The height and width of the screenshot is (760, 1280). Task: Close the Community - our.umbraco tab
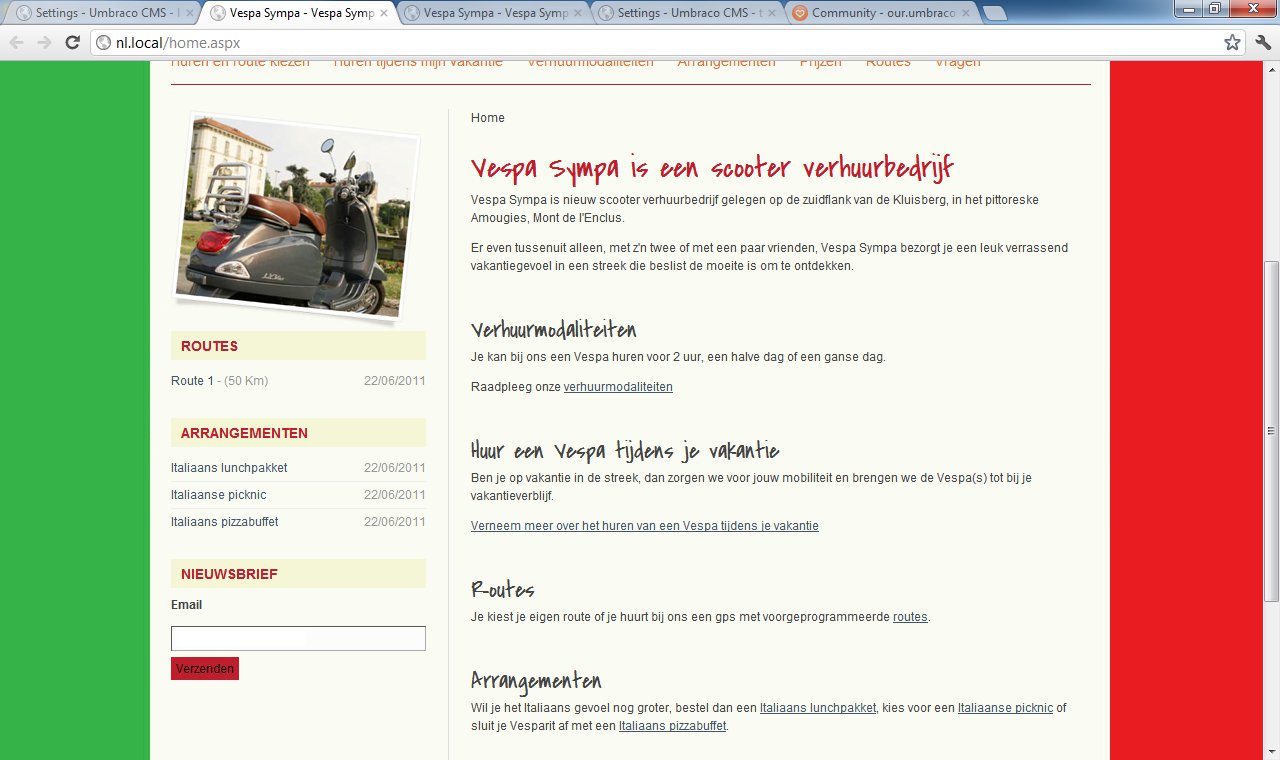(966, 14)
